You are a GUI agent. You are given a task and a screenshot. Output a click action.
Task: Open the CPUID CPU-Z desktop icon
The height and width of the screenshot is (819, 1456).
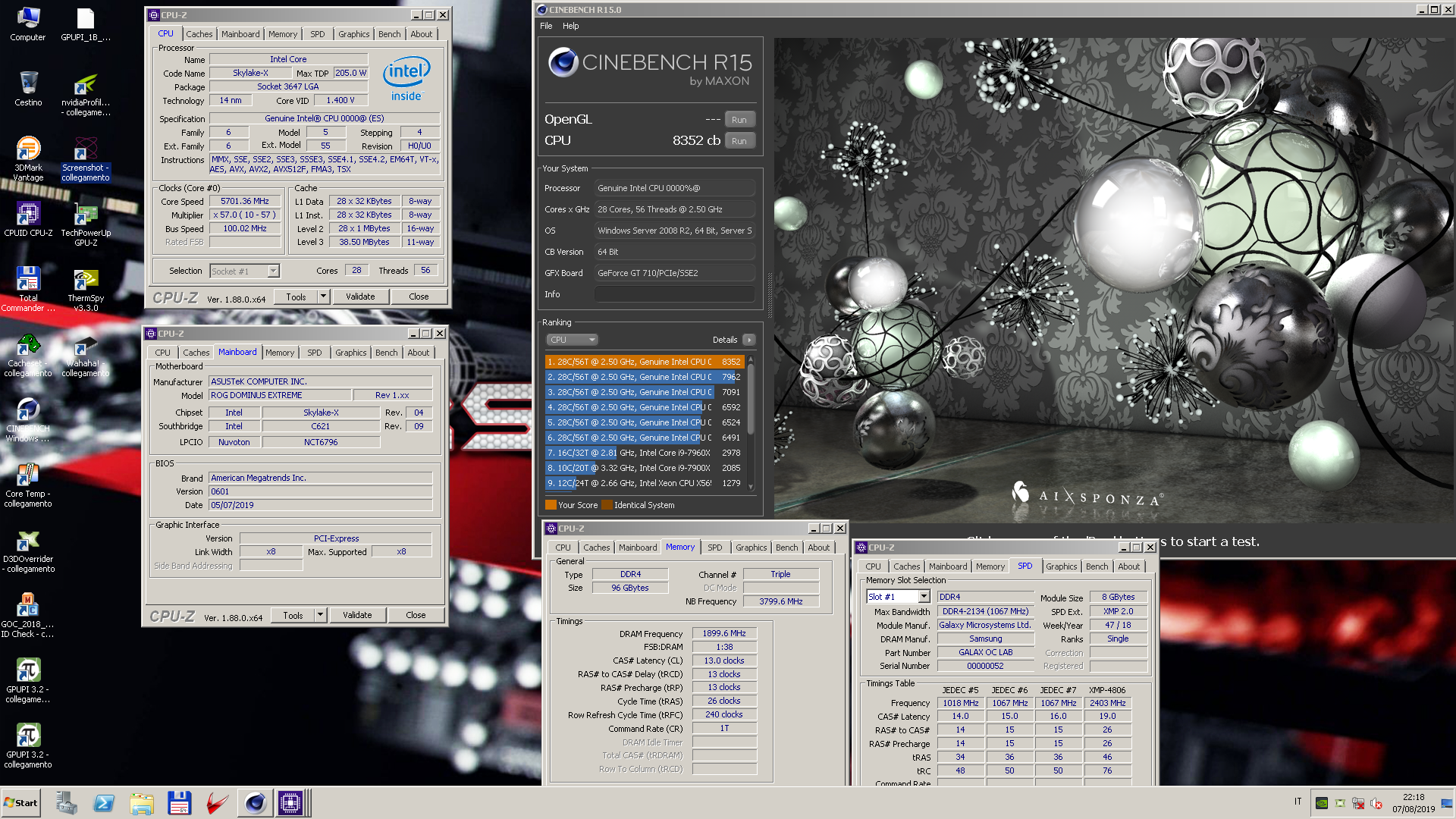pyautogui.click(x=28, y=219)
